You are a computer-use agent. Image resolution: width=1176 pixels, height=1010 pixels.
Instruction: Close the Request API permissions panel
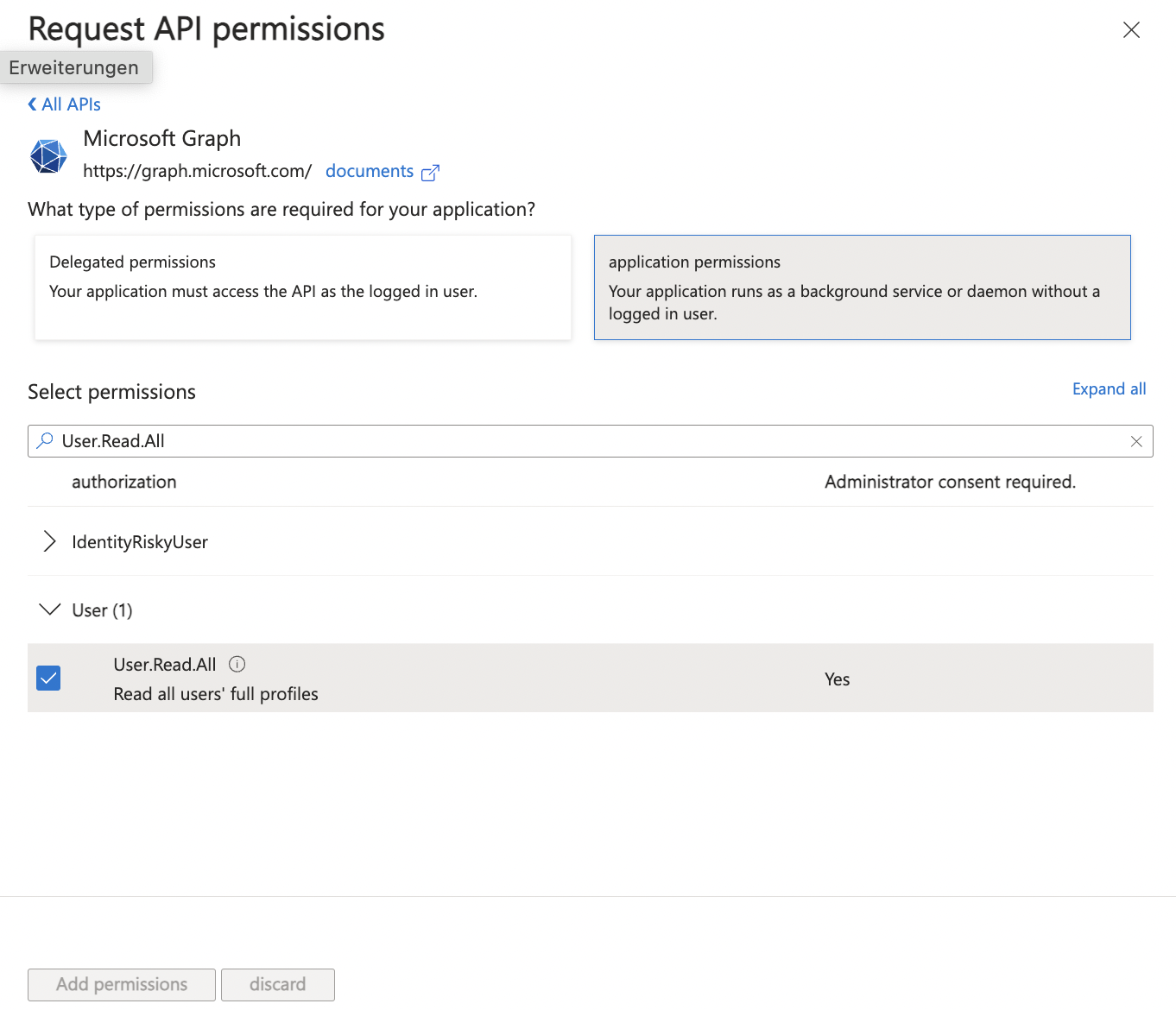click(x=1131, y=30)
